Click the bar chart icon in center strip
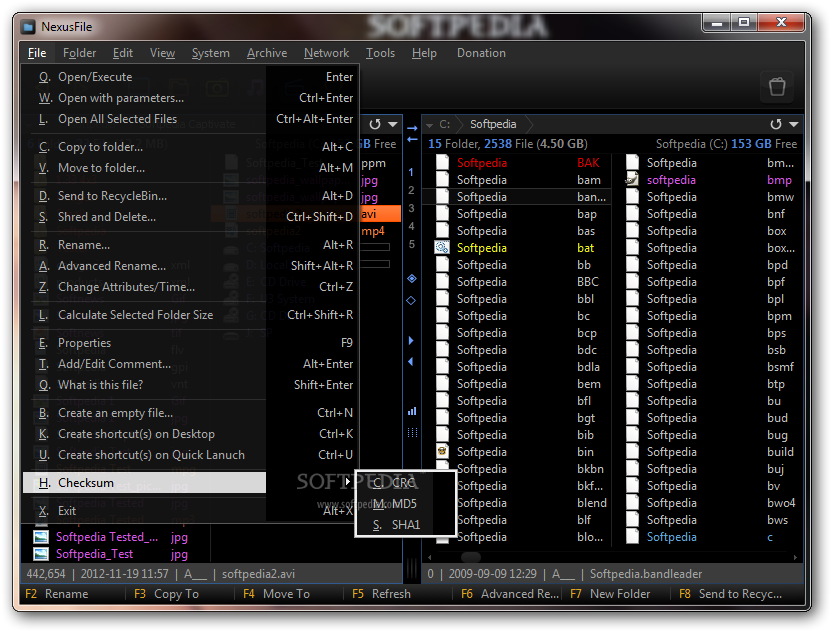The width and height of the screenshot is (832, 632). 412,411
